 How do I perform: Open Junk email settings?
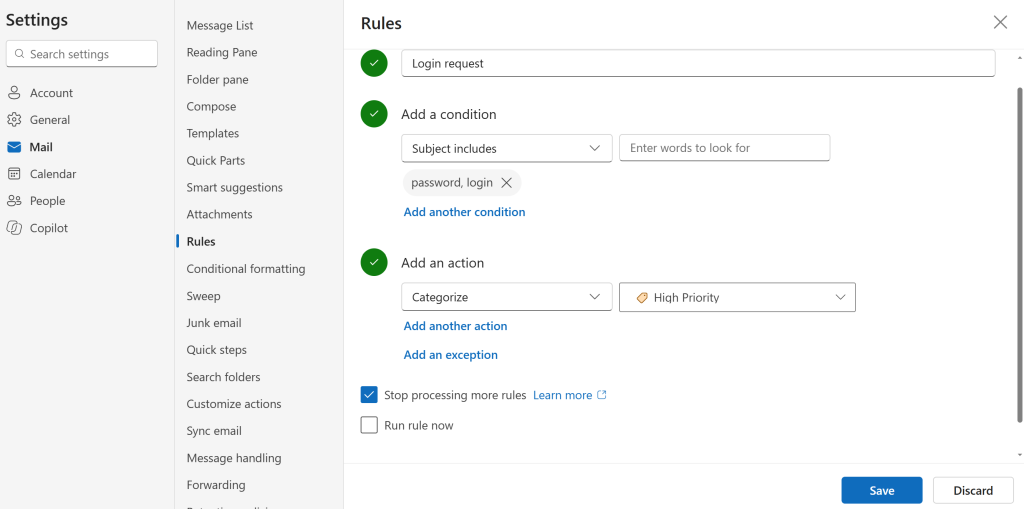[x=214, y=323]
